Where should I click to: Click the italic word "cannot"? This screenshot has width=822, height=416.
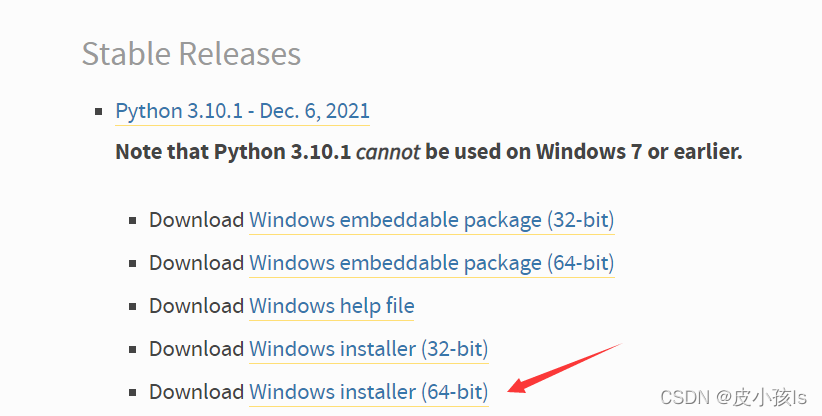[389, 153]
